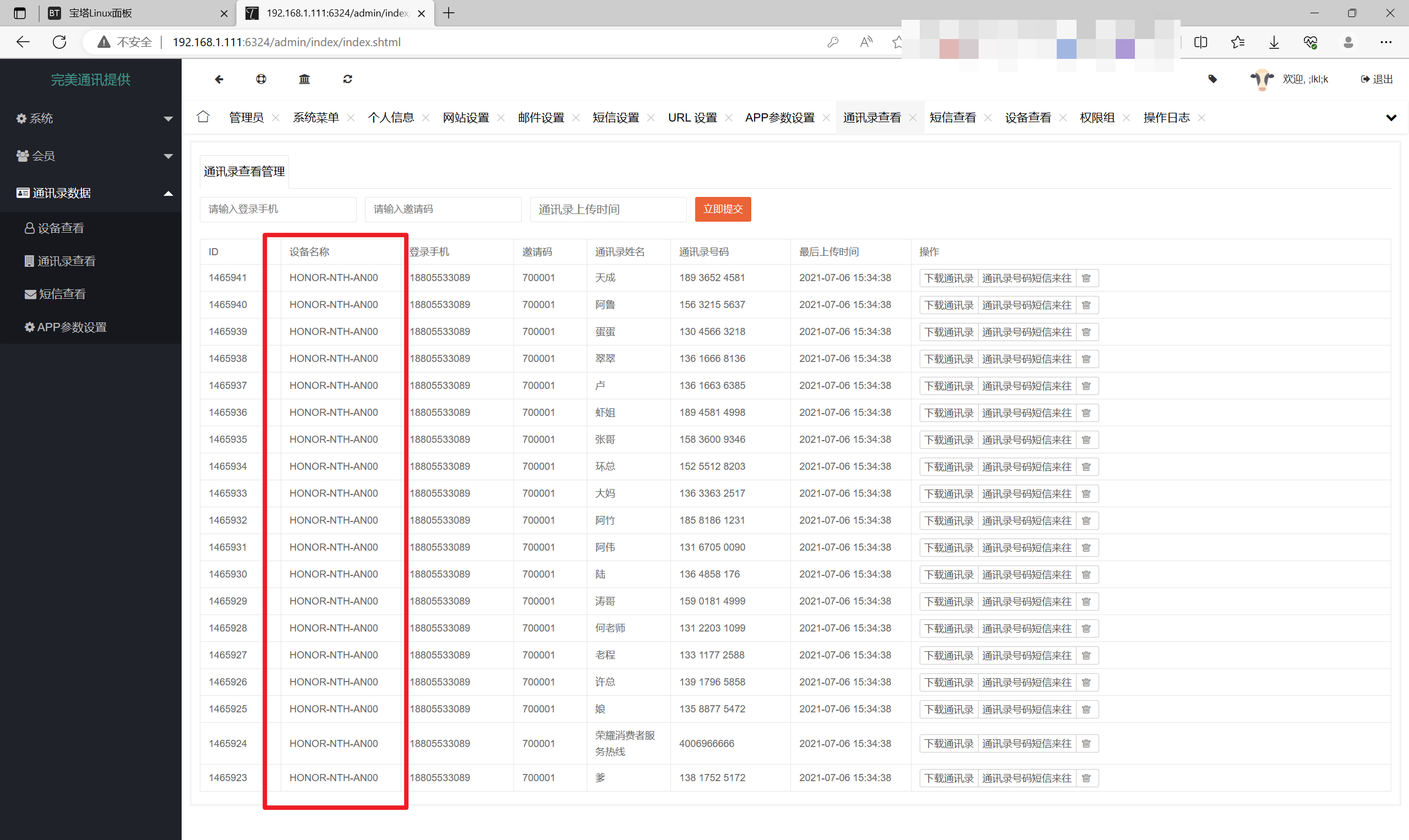Viewport: 1409px width, 840px height.
Task: Click the tag icon near the welcome text
Action: point(1212,79)
